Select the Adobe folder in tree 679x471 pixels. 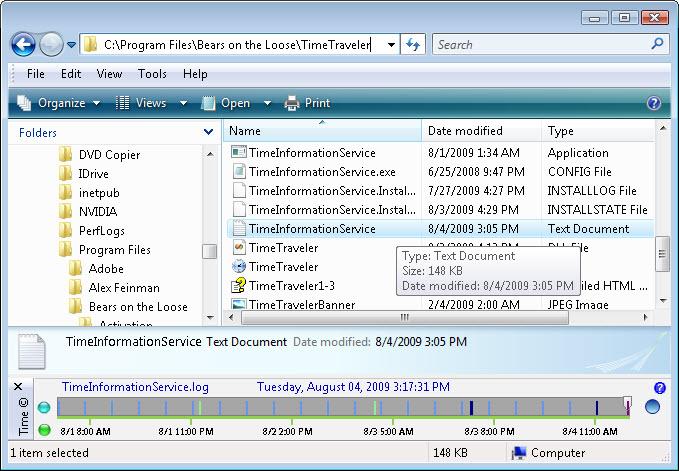click(x=97, y=269)
